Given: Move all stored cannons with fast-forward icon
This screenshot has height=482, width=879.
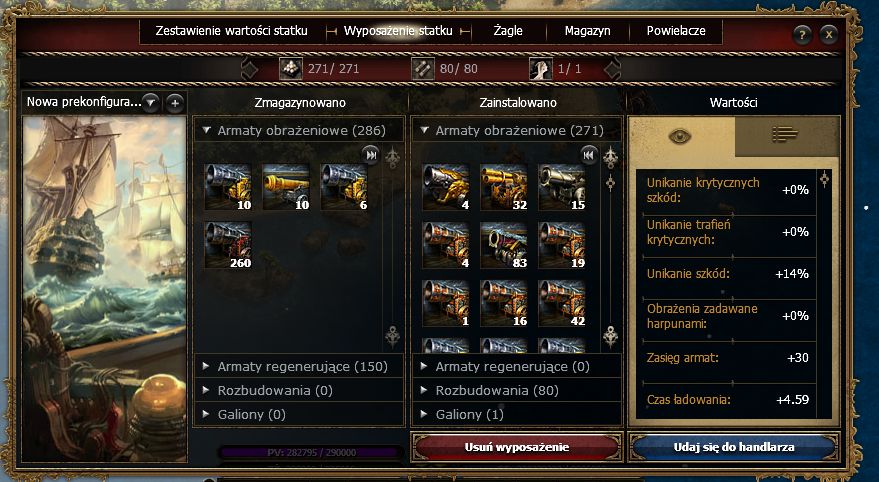Looking at the screenshot, I should 371,155.
